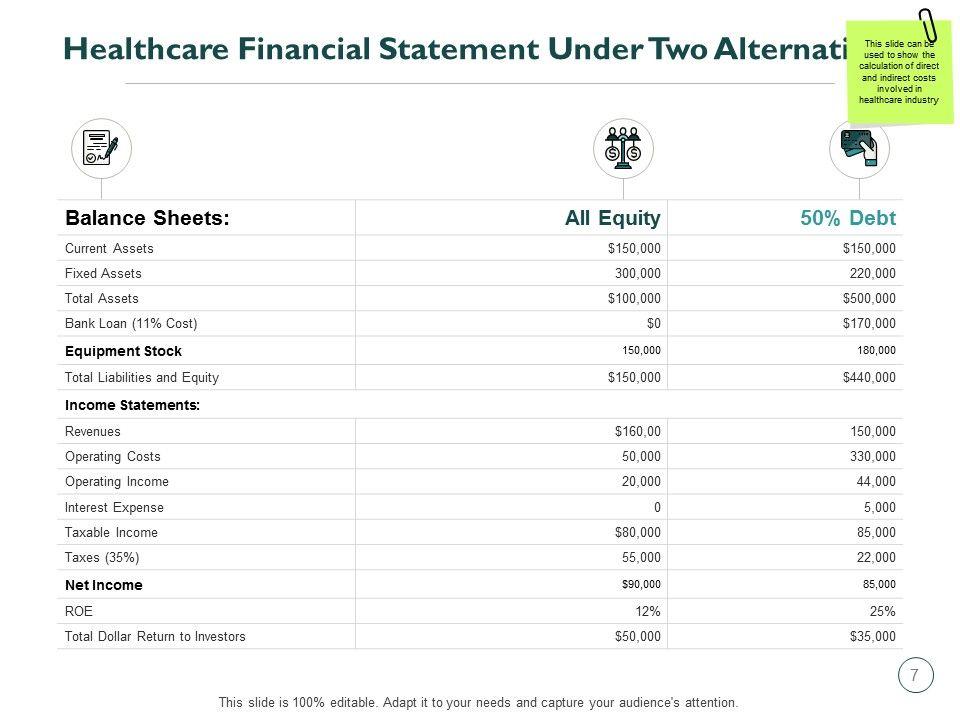Click the editable slide footer text
960x720 pixels.
[x=478, y=703]
